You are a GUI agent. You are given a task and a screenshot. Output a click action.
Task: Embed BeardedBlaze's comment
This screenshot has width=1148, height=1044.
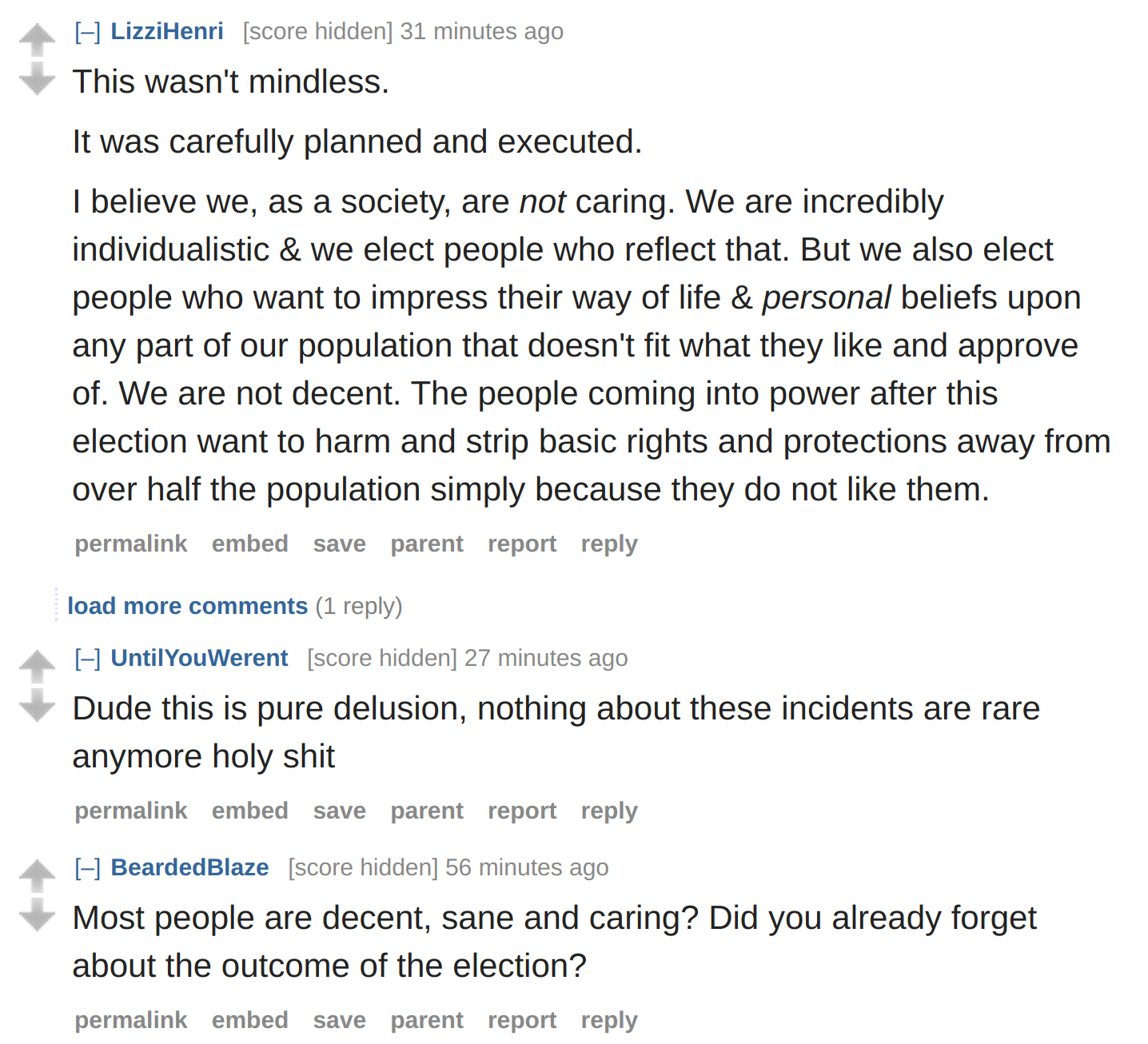(250, 1021)
